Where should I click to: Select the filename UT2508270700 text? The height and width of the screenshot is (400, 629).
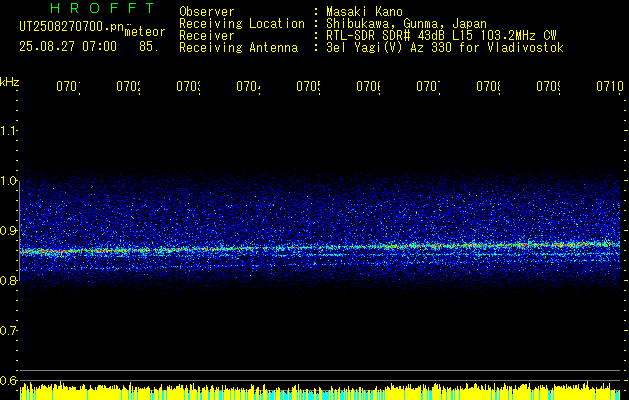71,27
